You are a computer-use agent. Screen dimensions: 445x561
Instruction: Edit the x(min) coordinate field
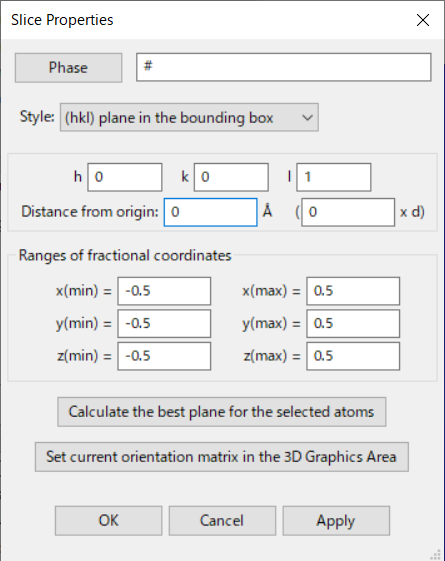point(164,291)
